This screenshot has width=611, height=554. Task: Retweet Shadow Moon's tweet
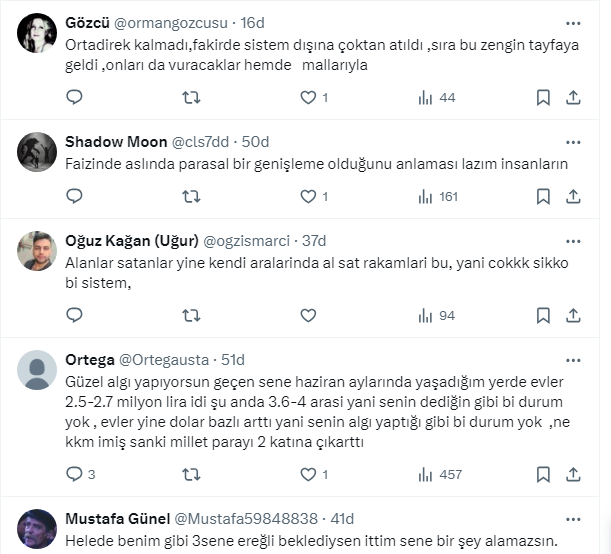click(191, 196)
